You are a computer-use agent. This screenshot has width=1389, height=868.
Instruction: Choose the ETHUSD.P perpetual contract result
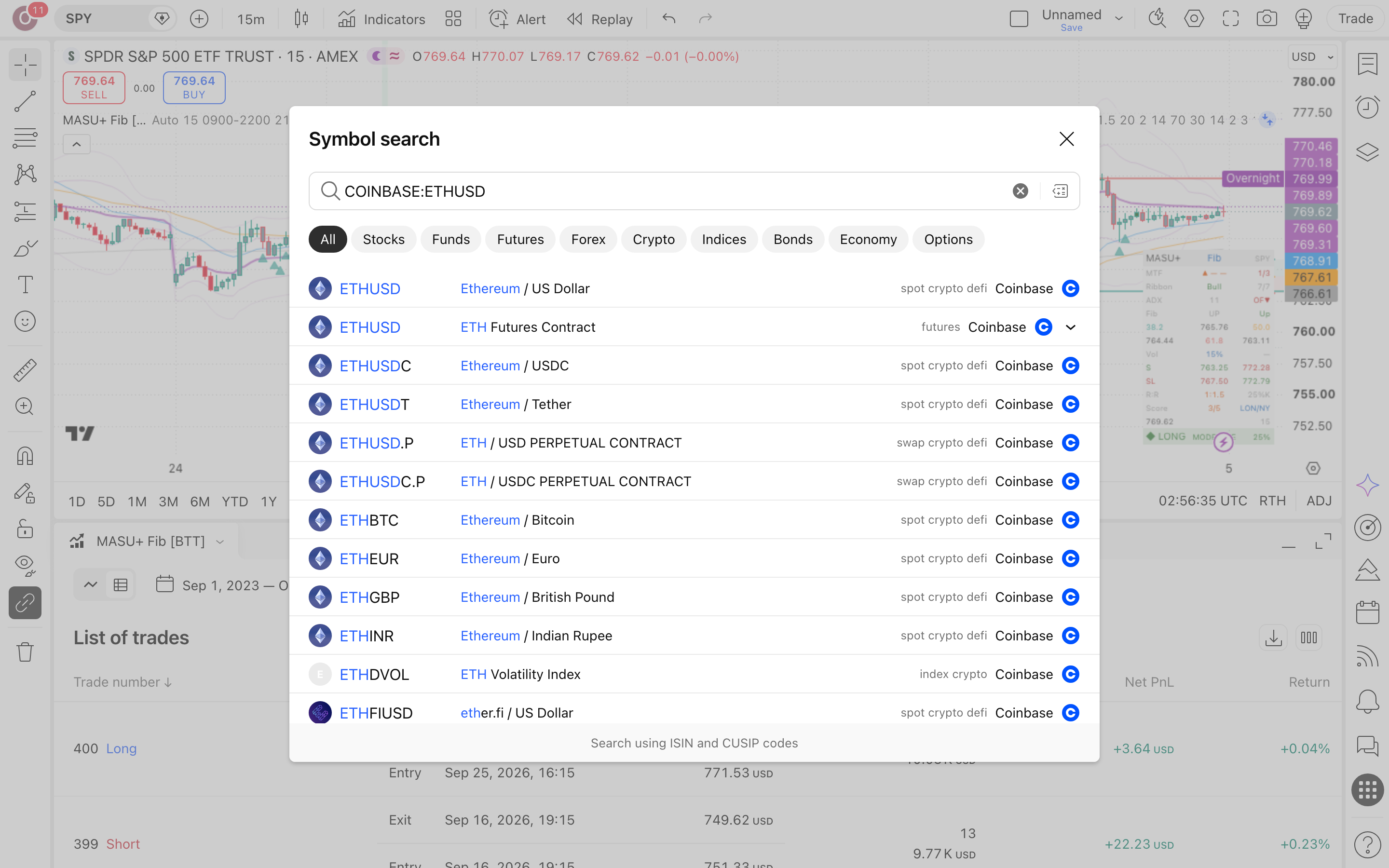pos(694,443)
